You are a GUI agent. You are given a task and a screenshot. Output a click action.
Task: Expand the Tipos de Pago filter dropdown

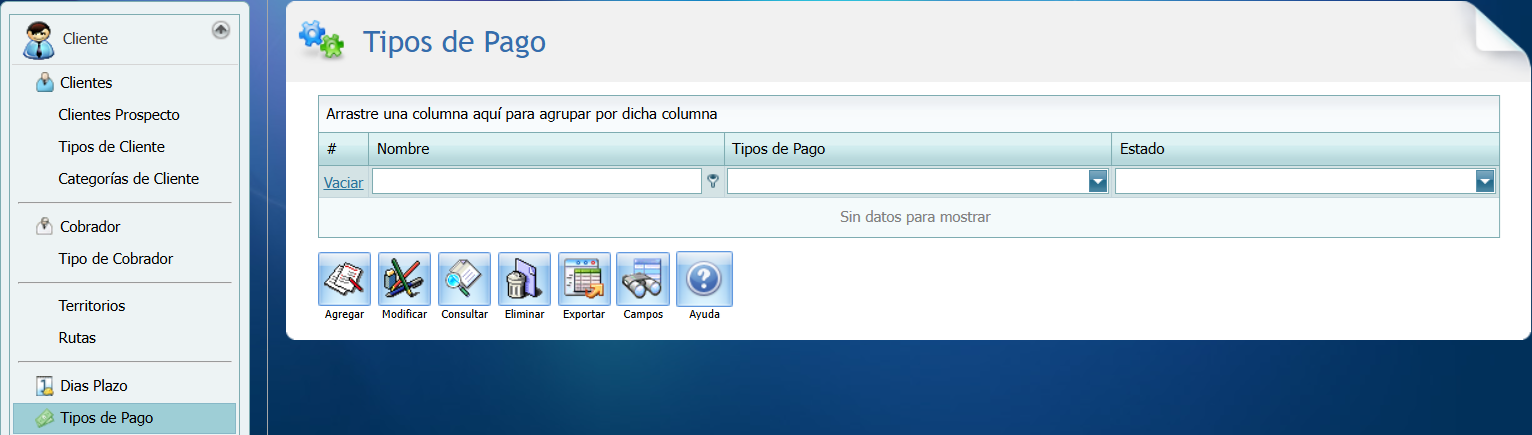coord(1098,181)
